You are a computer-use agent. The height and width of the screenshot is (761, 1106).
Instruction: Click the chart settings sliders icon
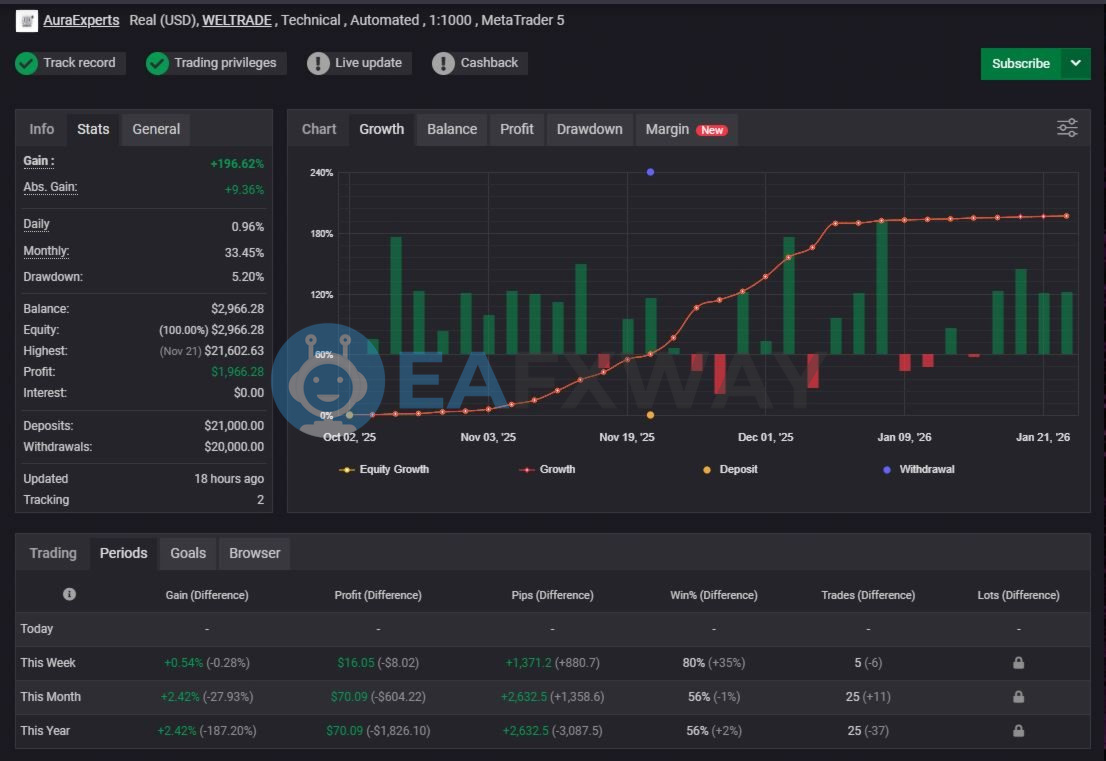pyautogui.click(x=1067, y=128)
